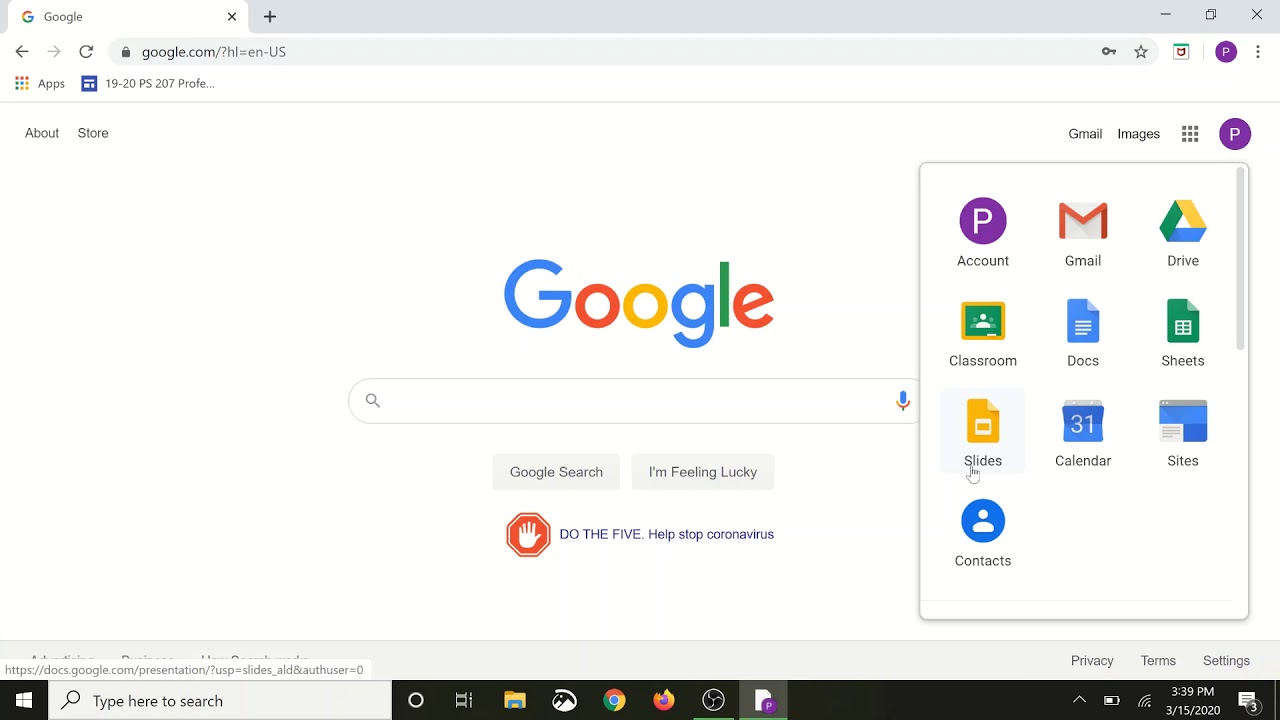Screen dimensions: 1280x720
Task: Open the Contacts app
Action: click(983, 532)
